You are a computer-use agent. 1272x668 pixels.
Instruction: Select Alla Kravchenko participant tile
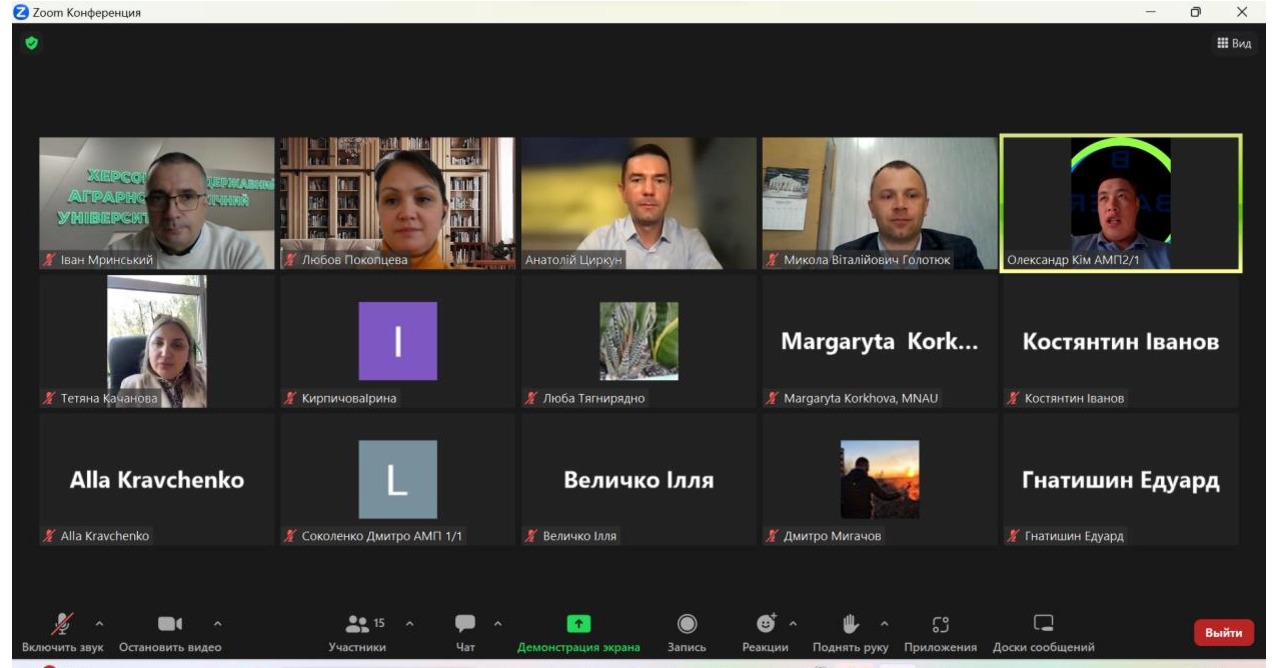[x=156, y=479]
